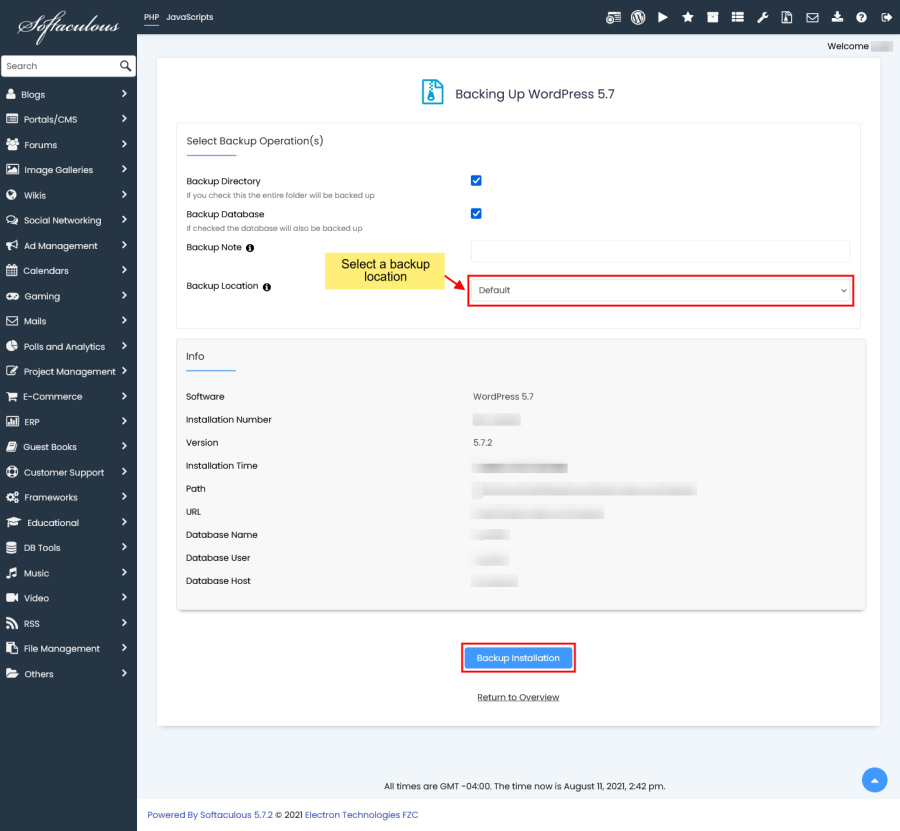Open Others sidebar menu

[x=68, y=674]
